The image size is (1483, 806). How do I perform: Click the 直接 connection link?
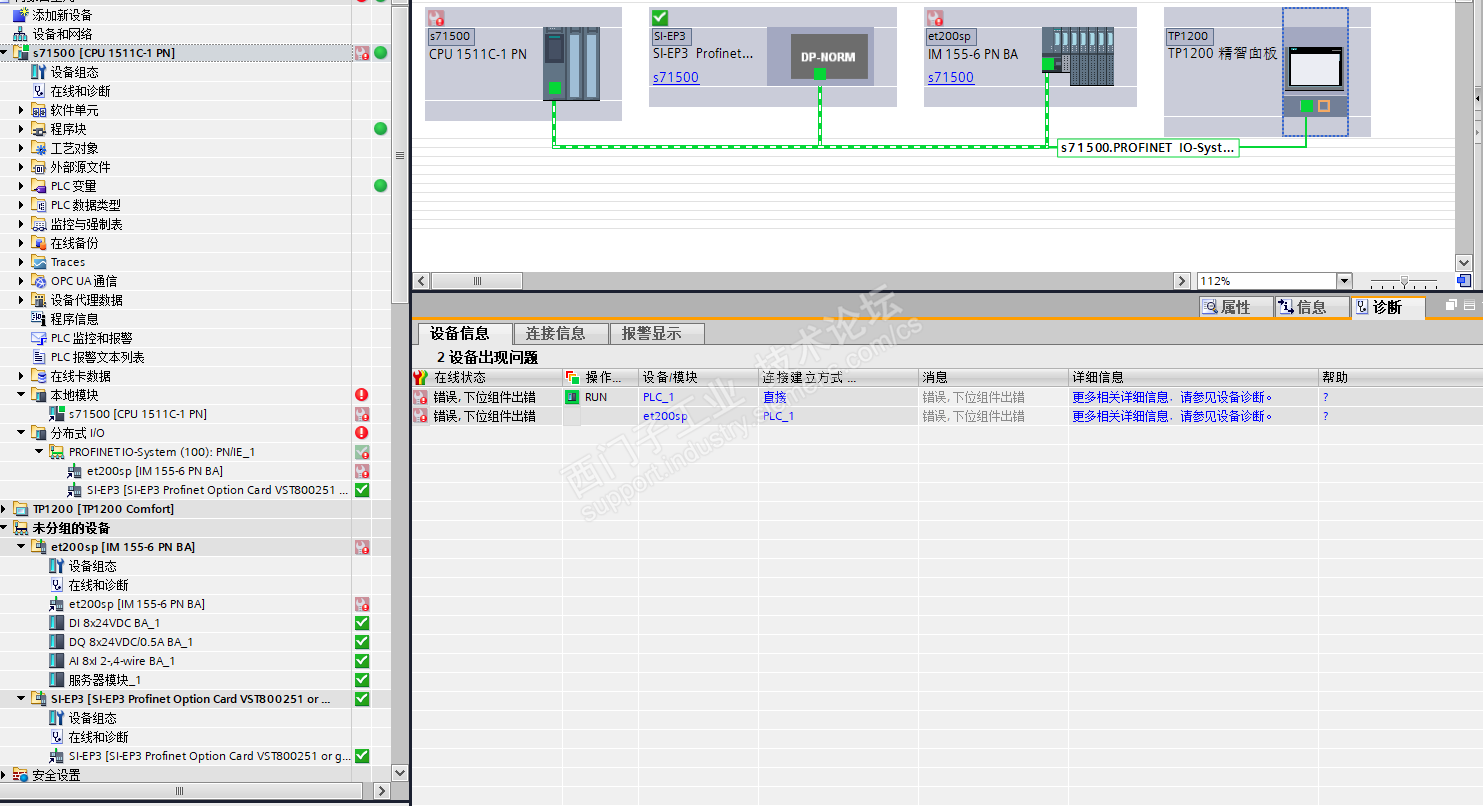pos(775,397)
